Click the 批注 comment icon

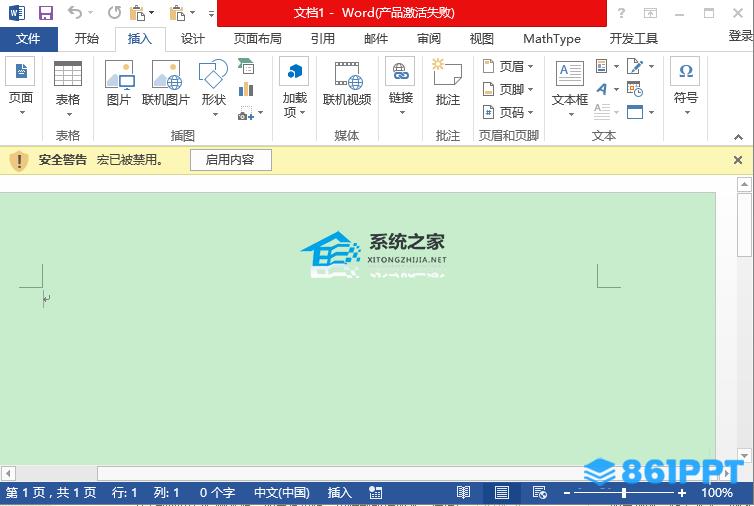447,72
